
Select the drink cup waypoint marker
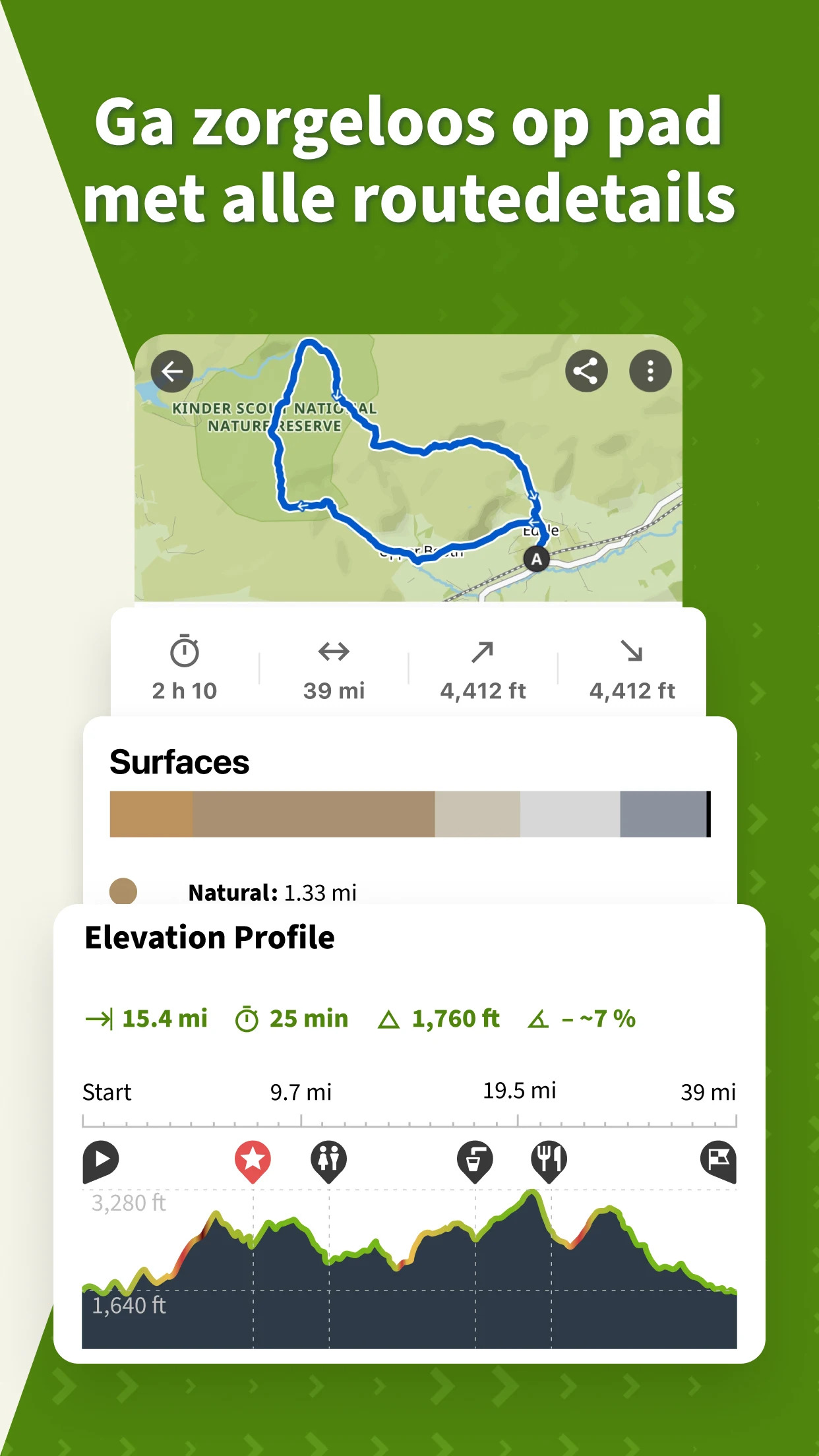click(475, 1161)
